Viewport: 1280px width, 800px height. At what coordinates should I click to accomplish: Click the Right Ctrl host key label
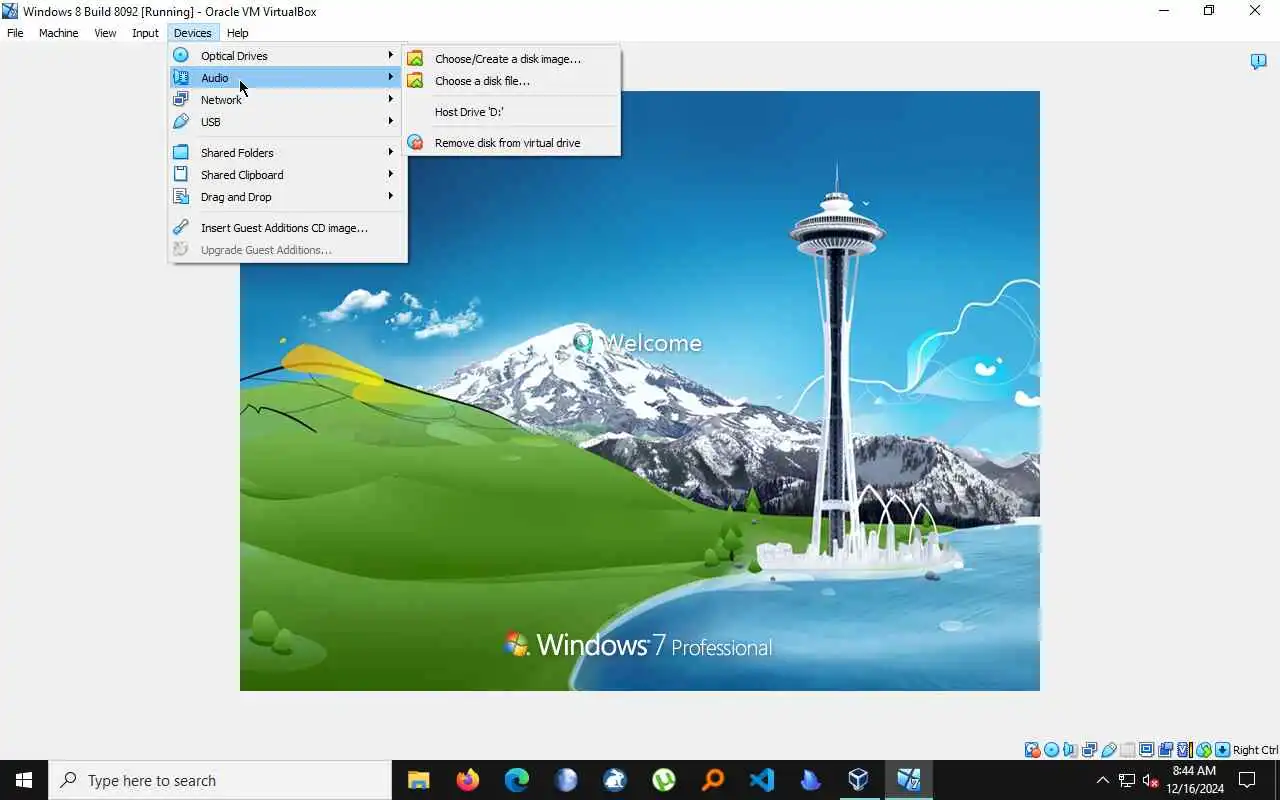pyautogui.click(x=1255, y=750)
